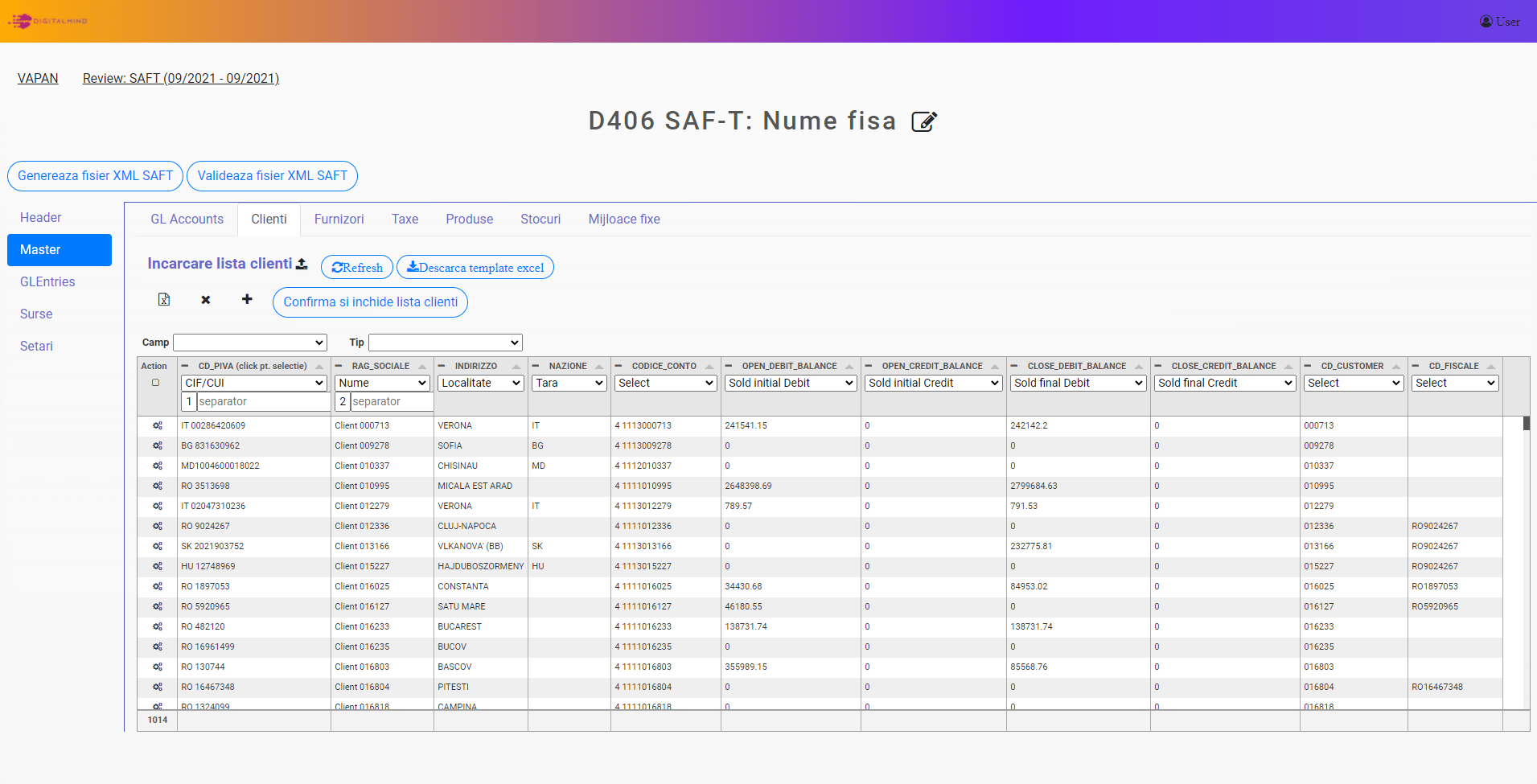
Task: Click the table's vertical scrollbar thumb
Action: [x=1526, y=424]
